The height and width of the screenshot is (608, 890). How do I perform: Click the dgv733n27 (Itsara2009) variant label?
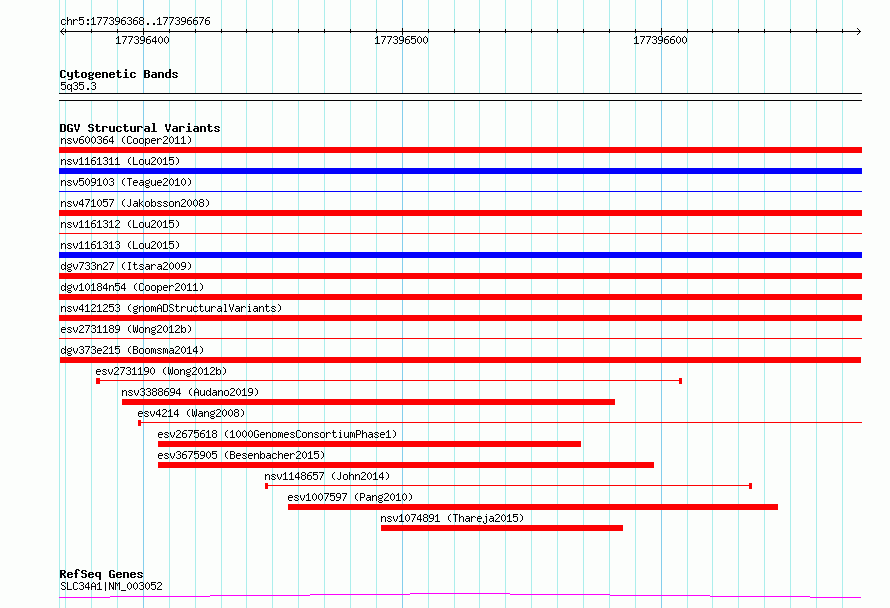126,266
